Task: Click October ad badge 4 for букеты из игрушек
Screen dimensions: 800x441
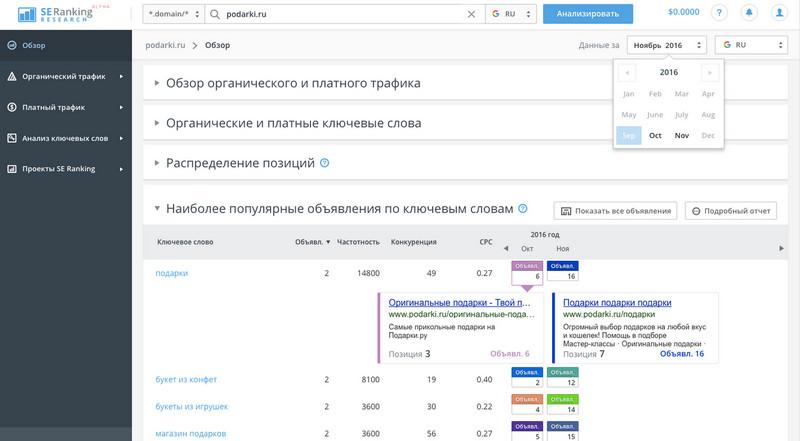Action: (x=527, y=404)
